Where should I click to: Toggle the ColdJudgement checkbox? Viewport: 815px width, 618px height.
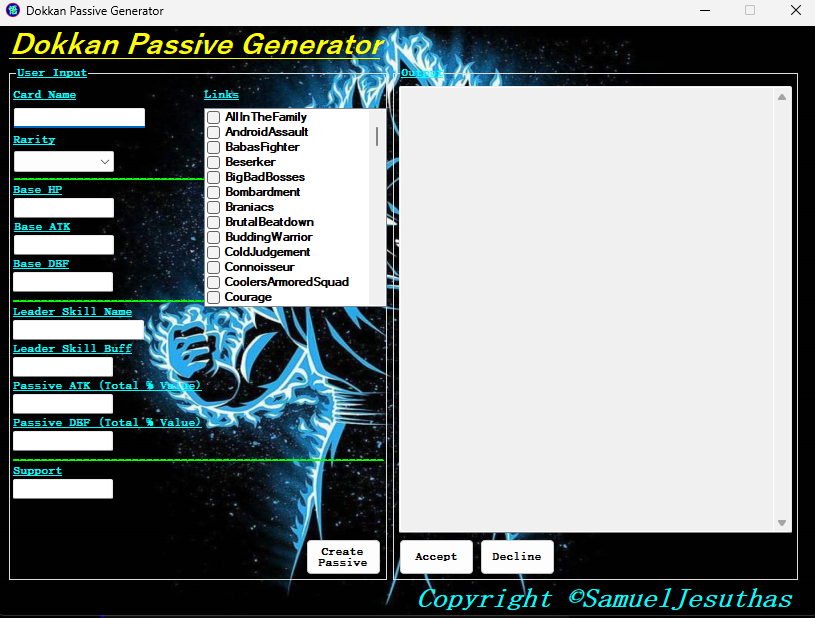213,253
